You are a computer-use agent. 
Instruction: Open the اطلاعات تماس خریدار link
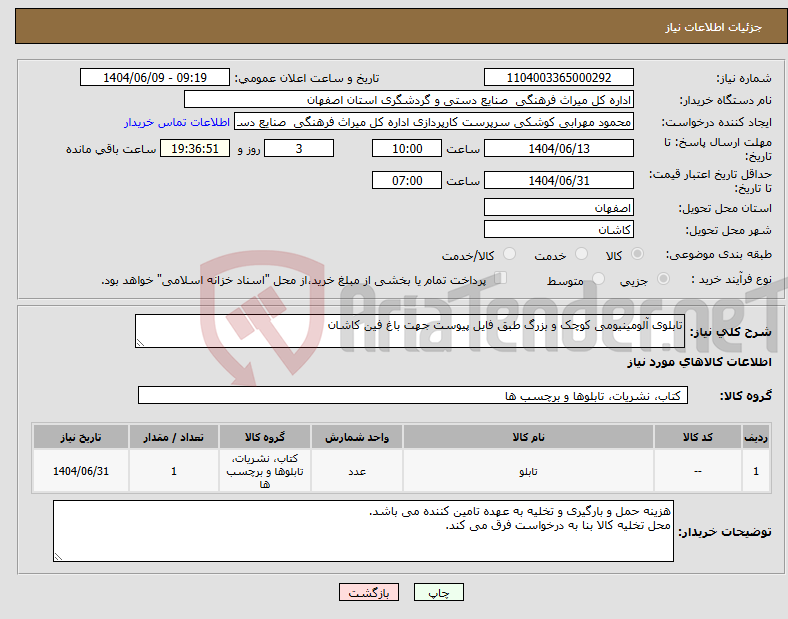(x=177, y=122)
